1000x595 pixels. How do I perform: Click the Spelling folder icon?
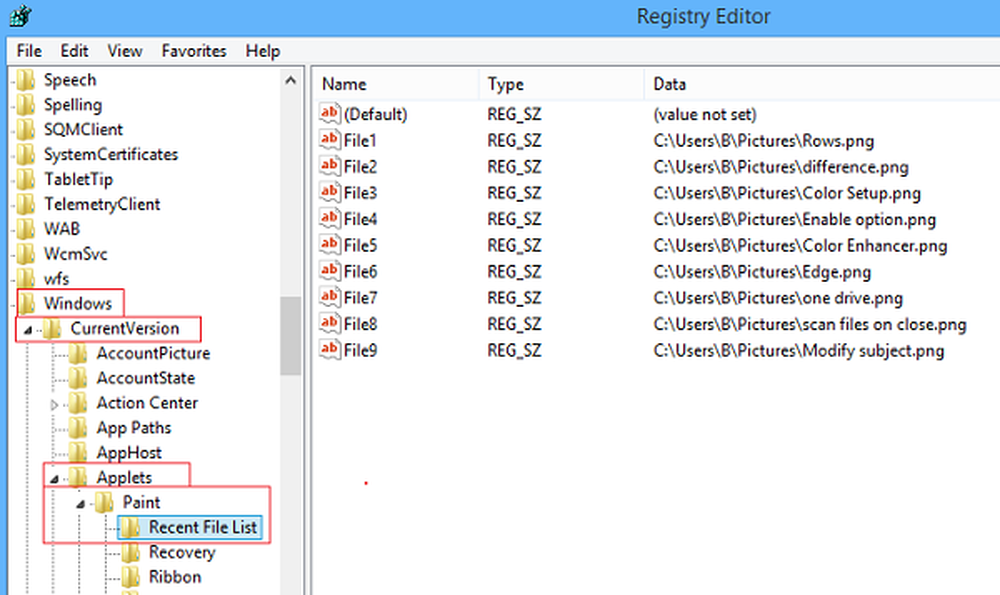(26, 105)
